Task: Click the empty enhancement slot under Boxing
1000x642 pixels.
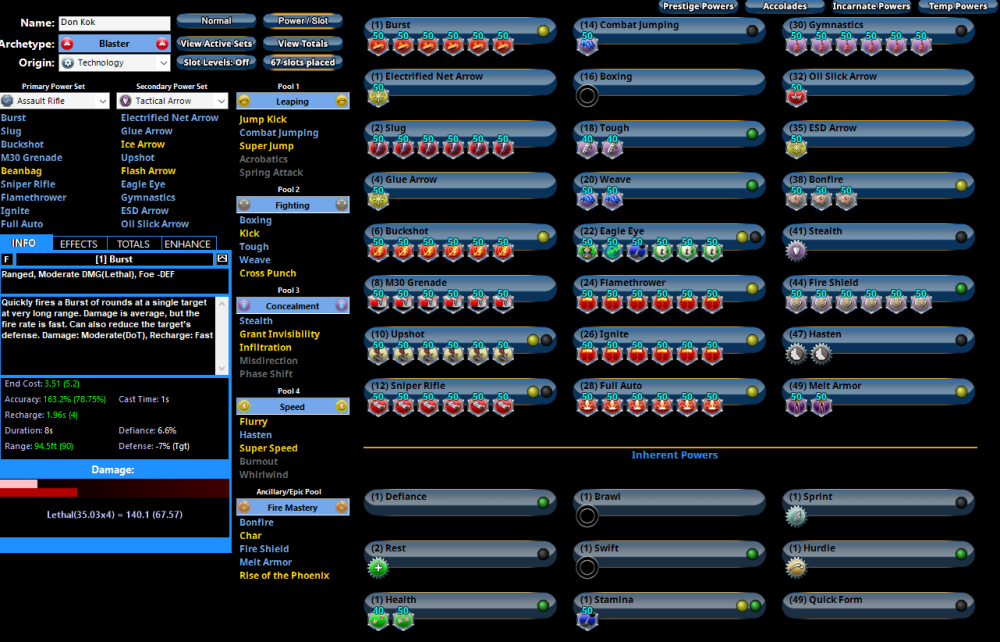Action: [587, 96]
